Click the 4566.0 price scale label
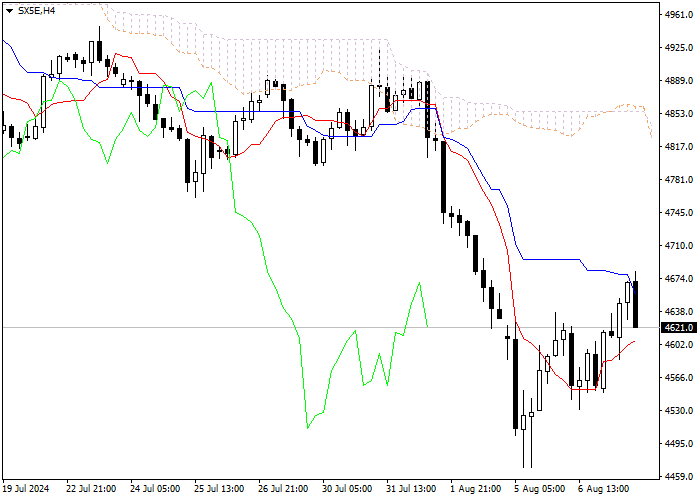 (x=679, y=378)
